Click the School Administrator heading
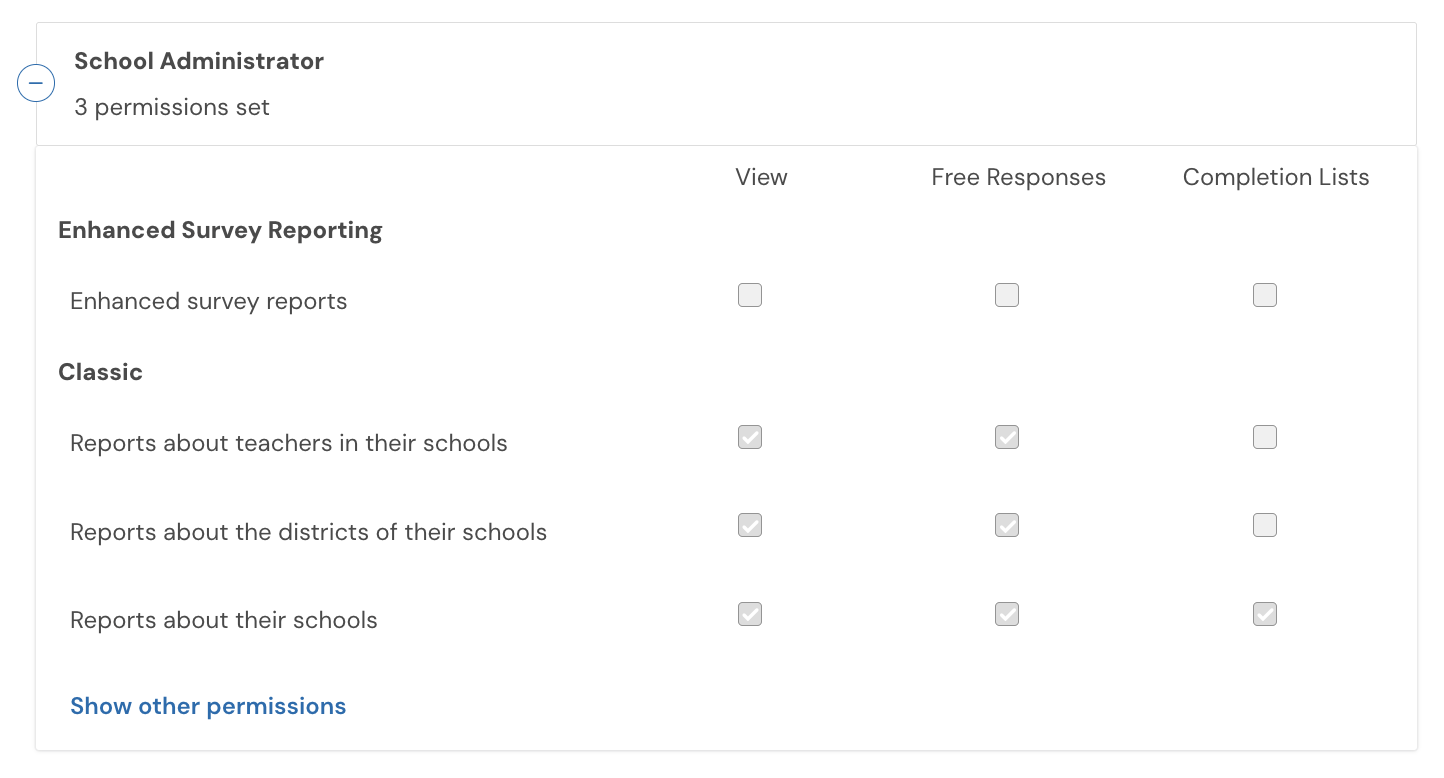The width and height of the screenshot is (1444, 778). 199,61
